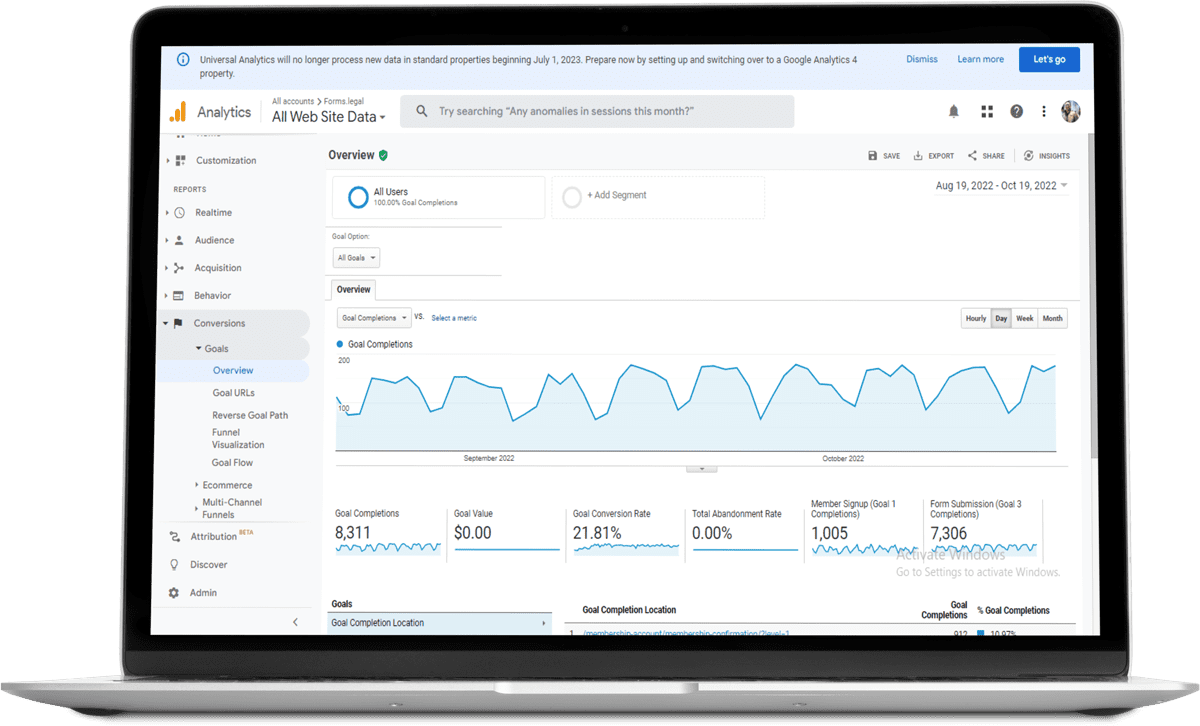Click + Add Segment
Image resolution: width=1200 pixels, height=726 pixels.
(616, 195)
